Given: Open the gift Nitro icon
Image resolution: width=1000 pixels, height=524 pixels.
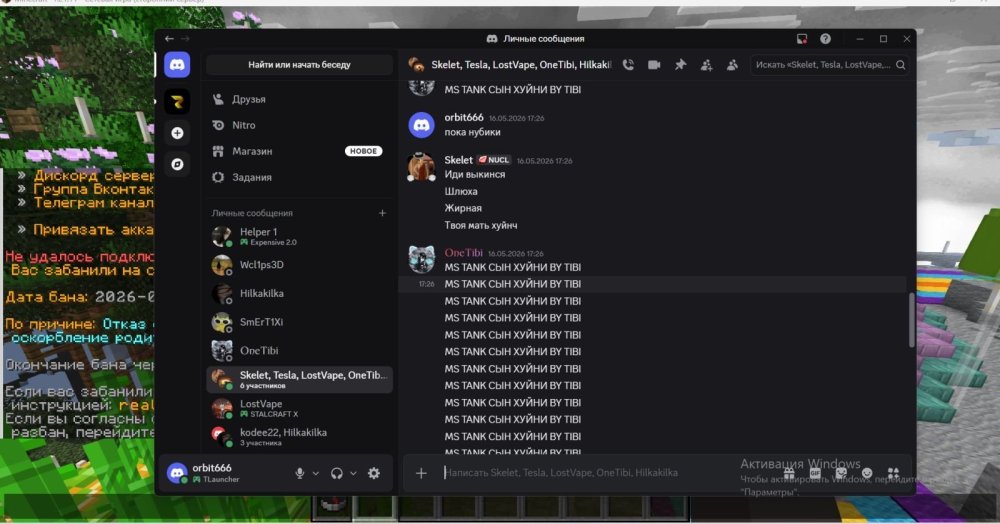Looking at the screenshot, I should (x=789, y=473).
